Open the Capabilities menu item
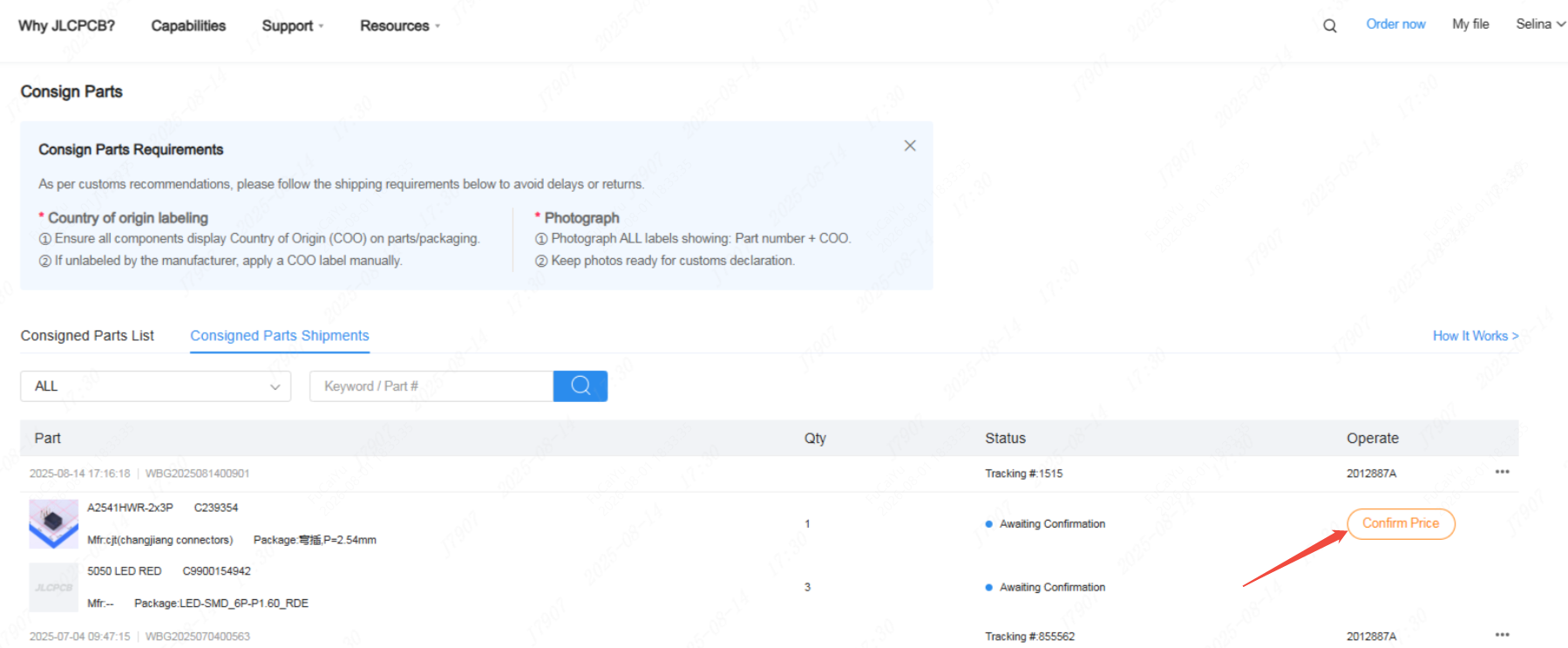 point(188,26)
